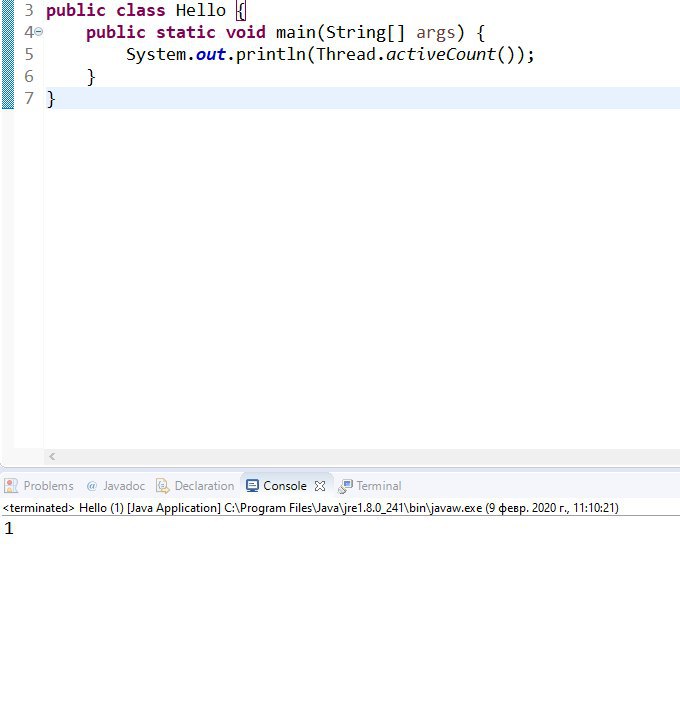Close the Console tab with its X
680x708 pixels.
(x=320, y=486)
